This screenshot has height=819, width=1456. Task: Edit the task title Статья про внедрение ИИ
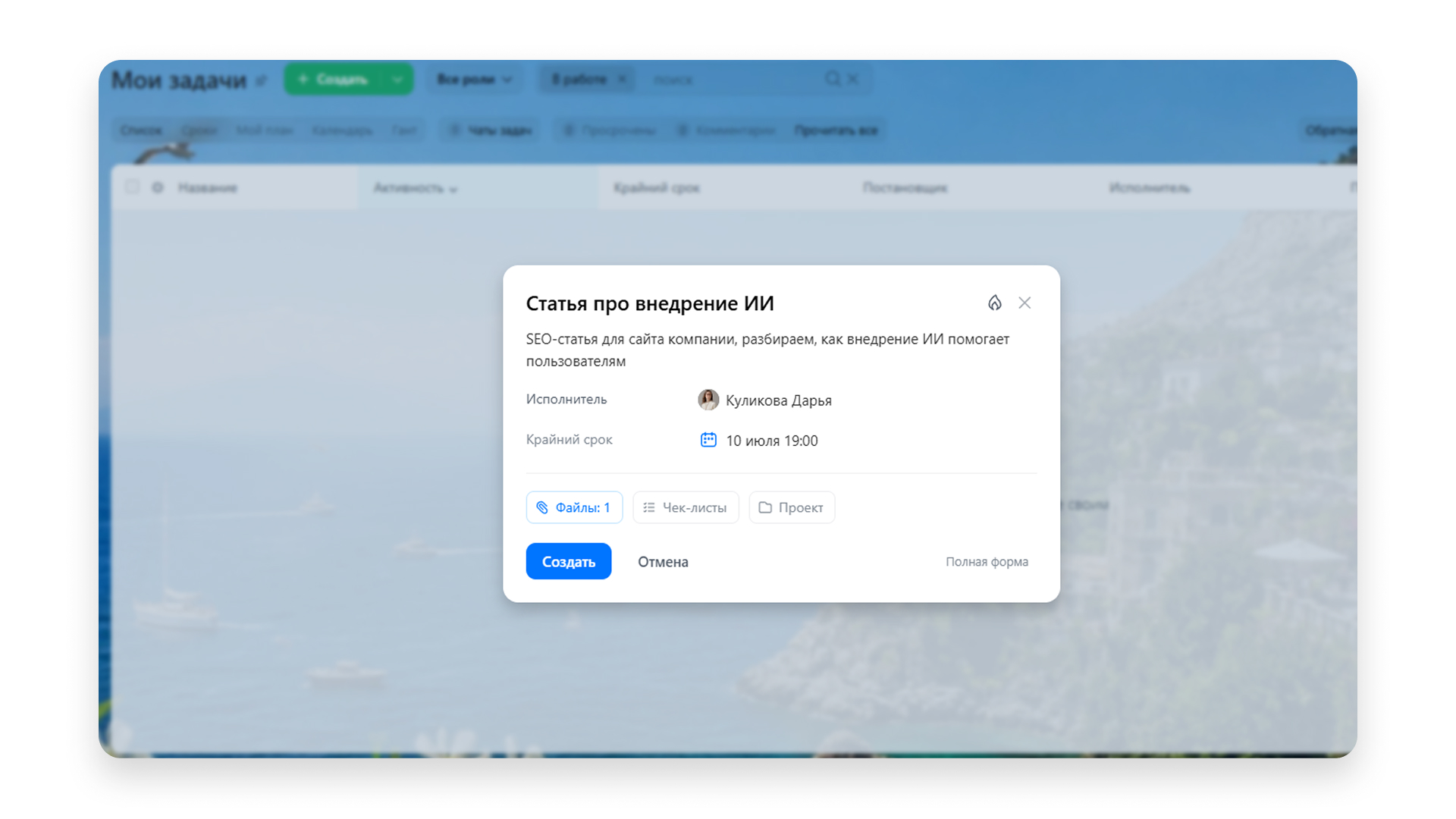(650, 303)
